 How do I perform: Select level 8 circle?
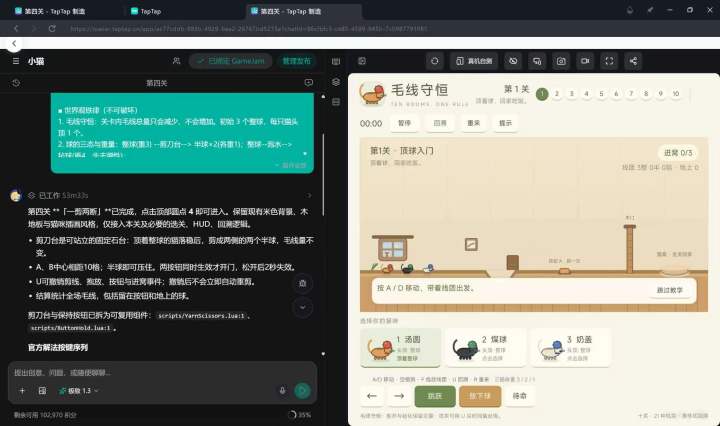(646, 94)
